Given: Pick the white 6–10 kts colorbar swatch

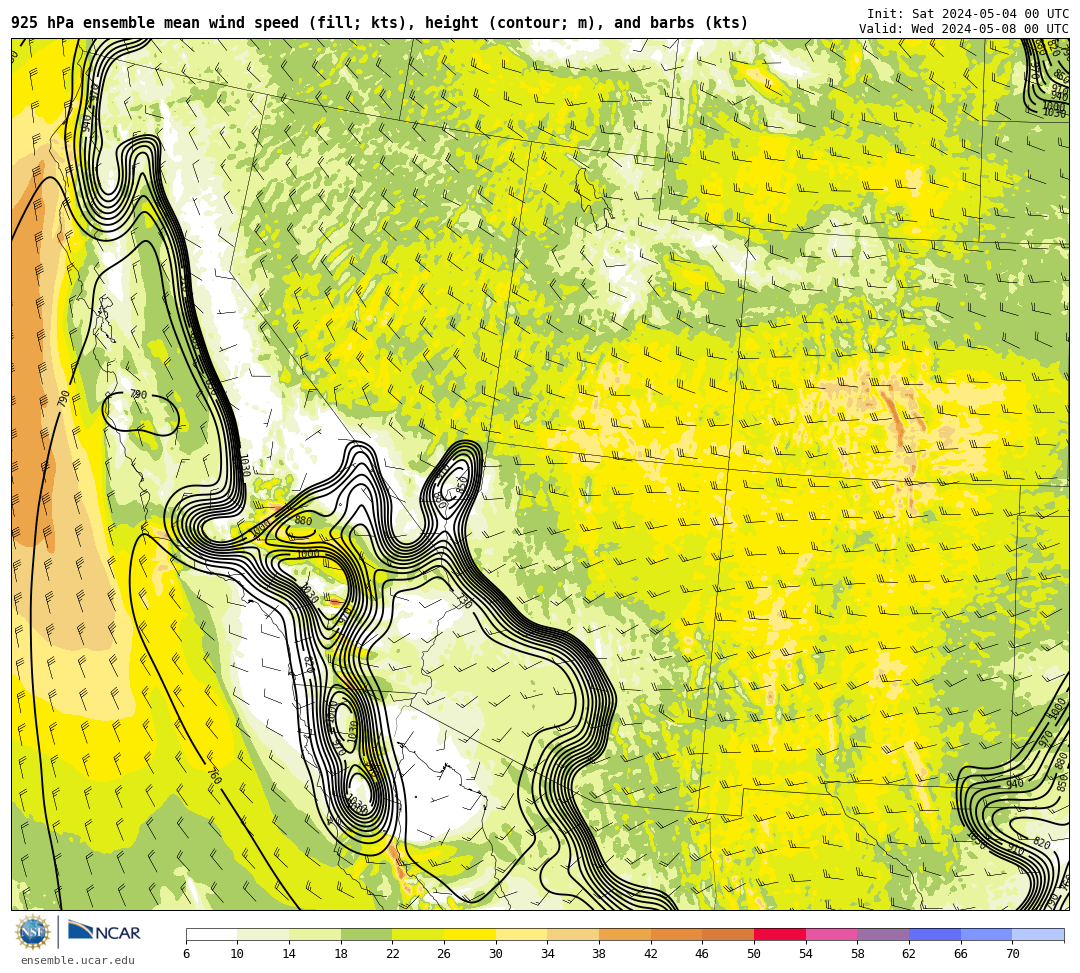Looking at the screenshot, I should [211, 934].
